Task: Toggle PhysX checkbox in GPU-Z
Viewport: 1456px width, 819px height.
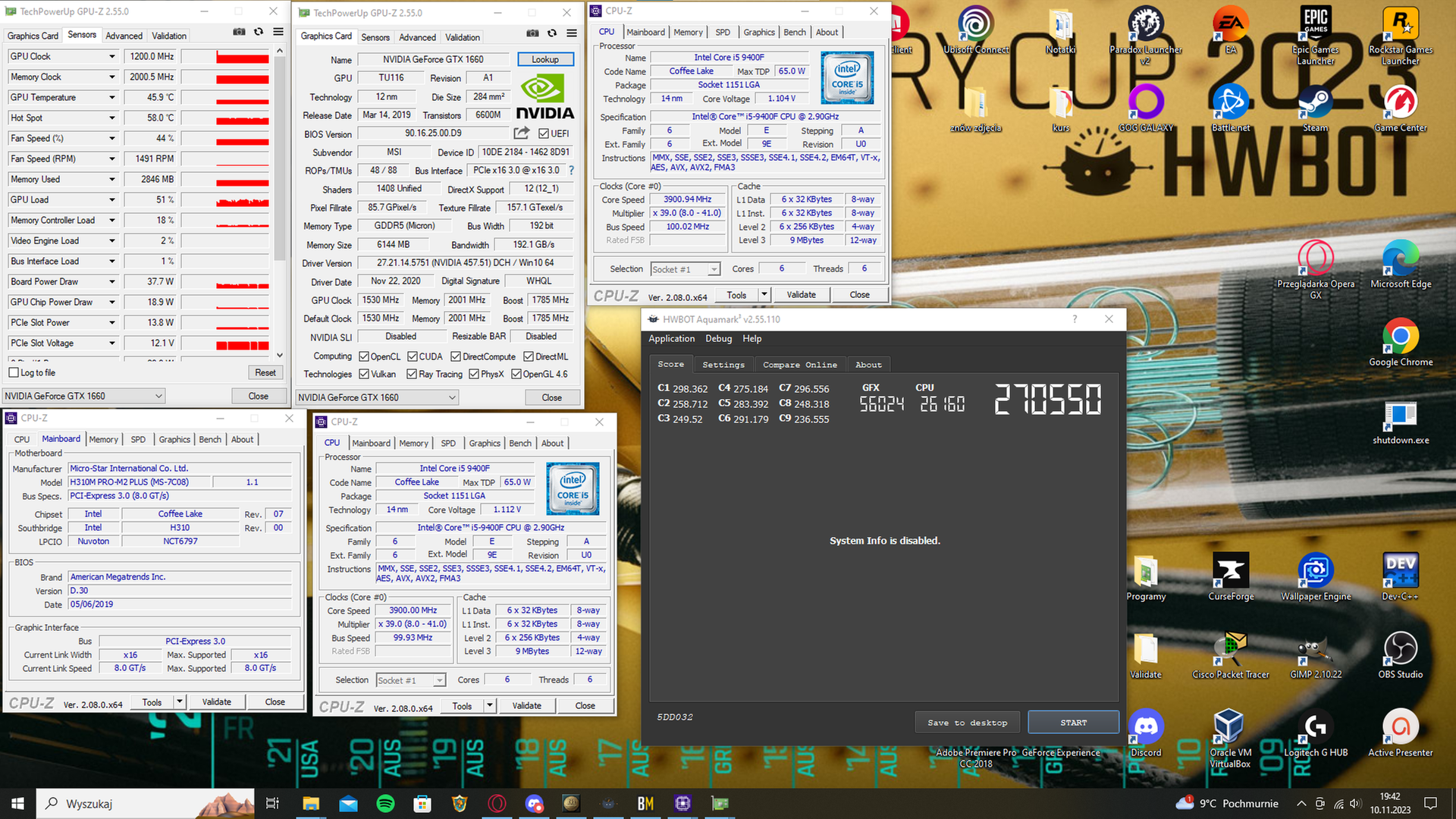Action: 474,374
